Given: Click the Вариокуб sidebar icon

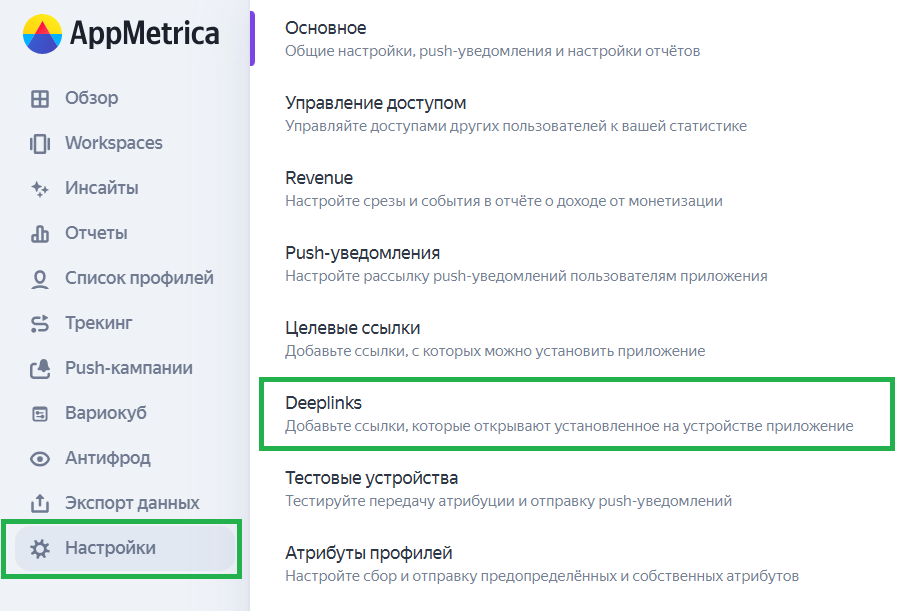Looking at the screenshot, I should (x=40, y=414).
